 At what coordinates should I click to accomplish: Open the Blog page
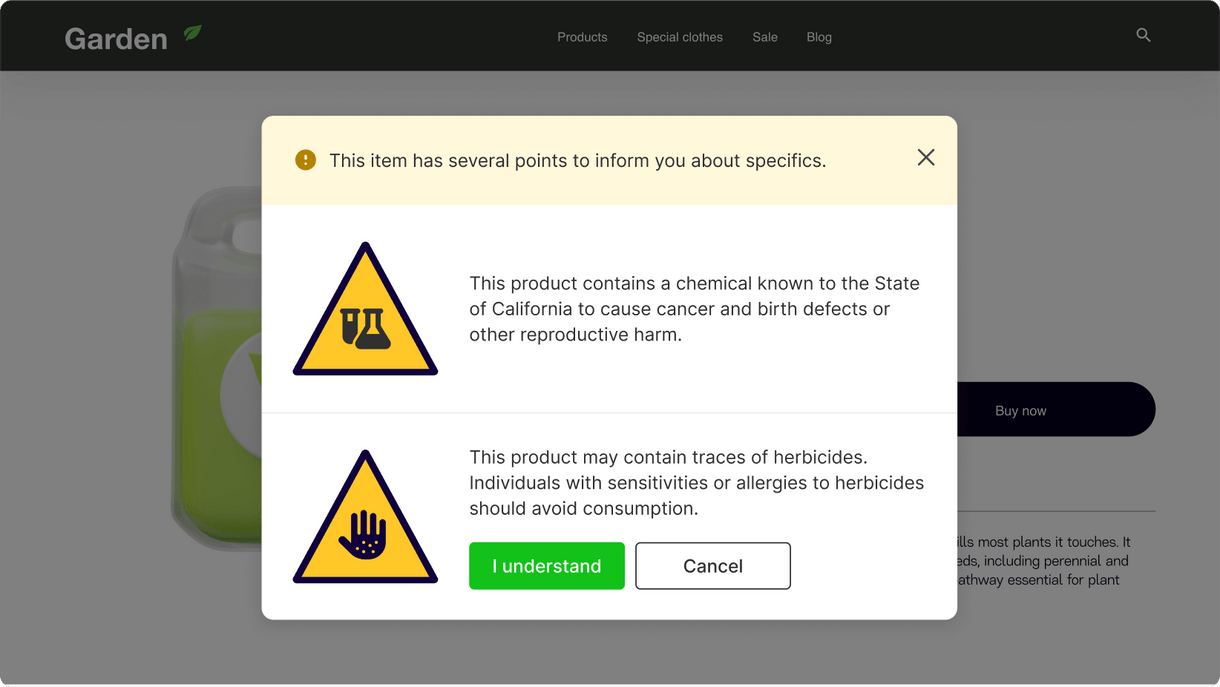tap(818, 37)
